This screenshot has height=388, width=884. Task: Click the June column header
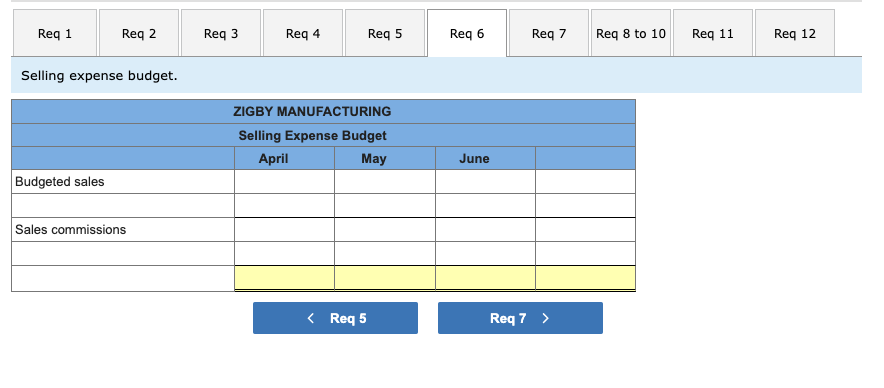tap(485, 158)
